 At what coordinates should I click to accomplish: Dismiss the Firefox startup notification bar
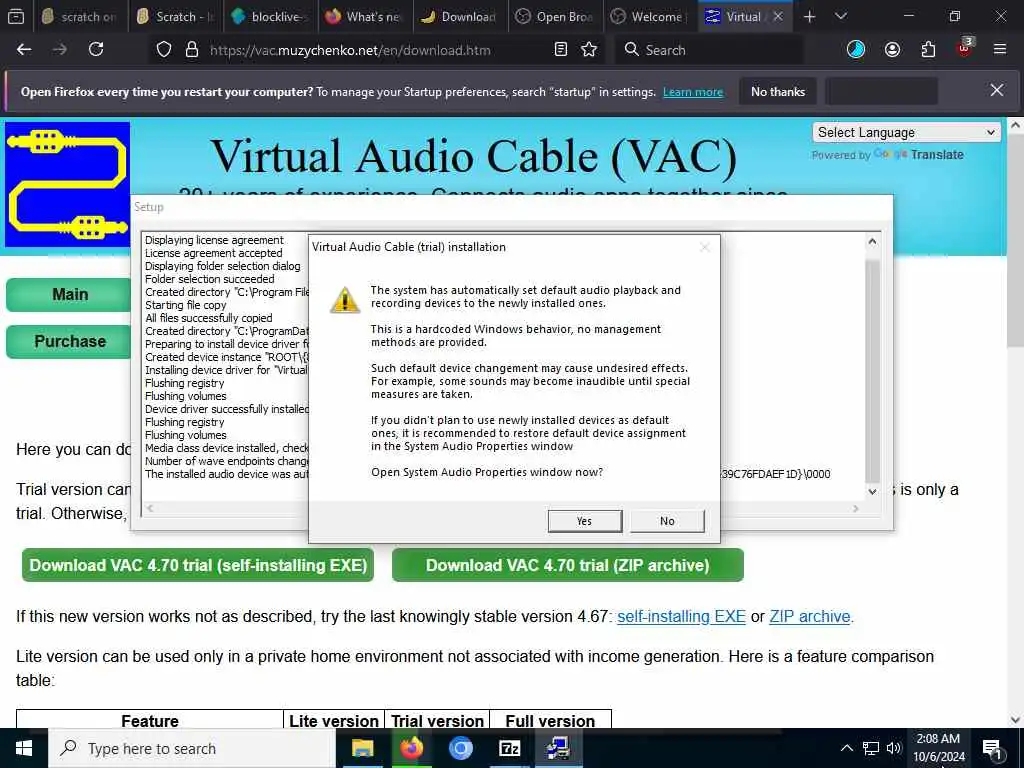(x=997, y=90)
